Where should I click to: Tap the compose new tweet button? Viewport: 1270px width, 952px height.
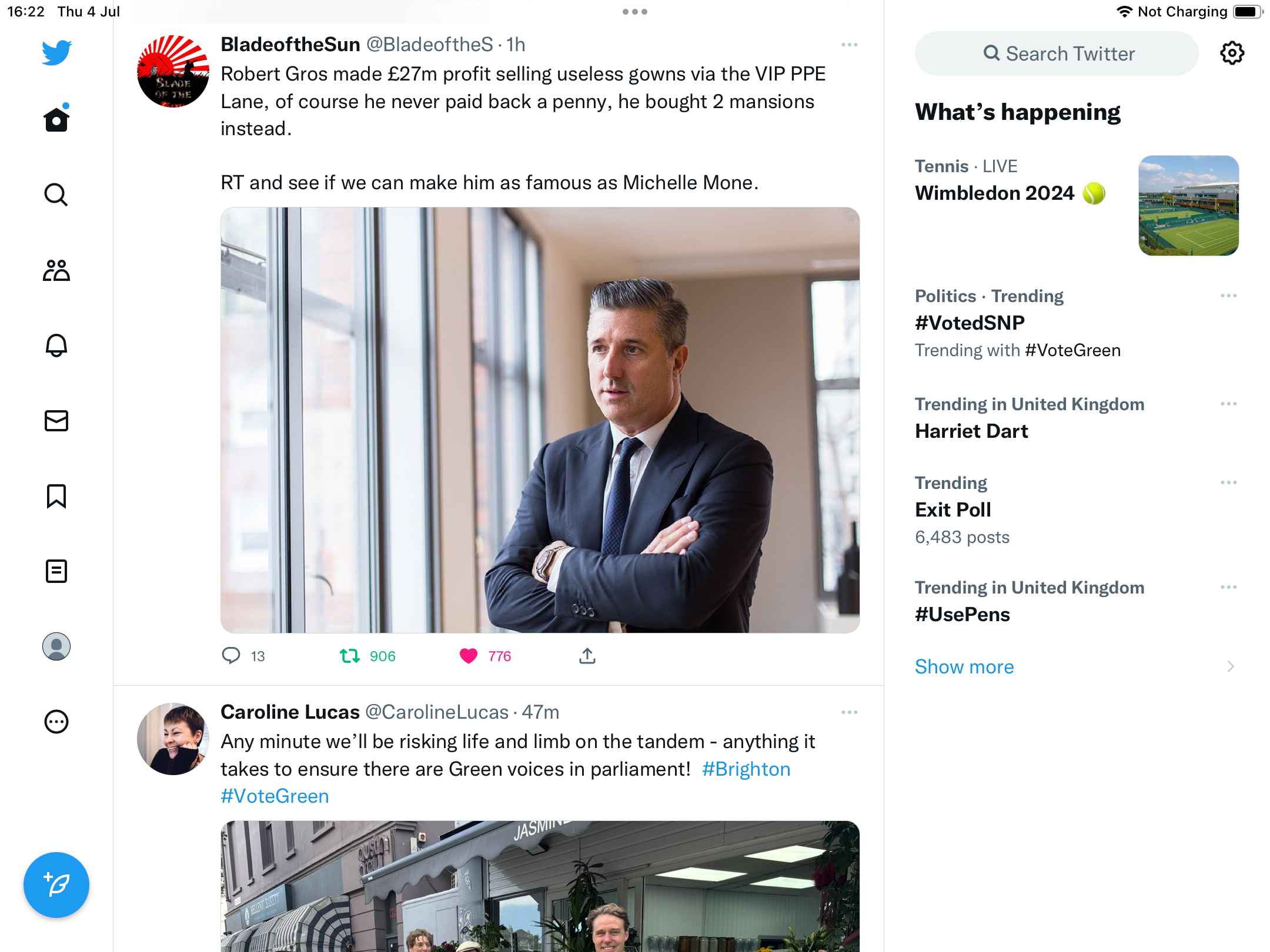click(x=56, y=884)
